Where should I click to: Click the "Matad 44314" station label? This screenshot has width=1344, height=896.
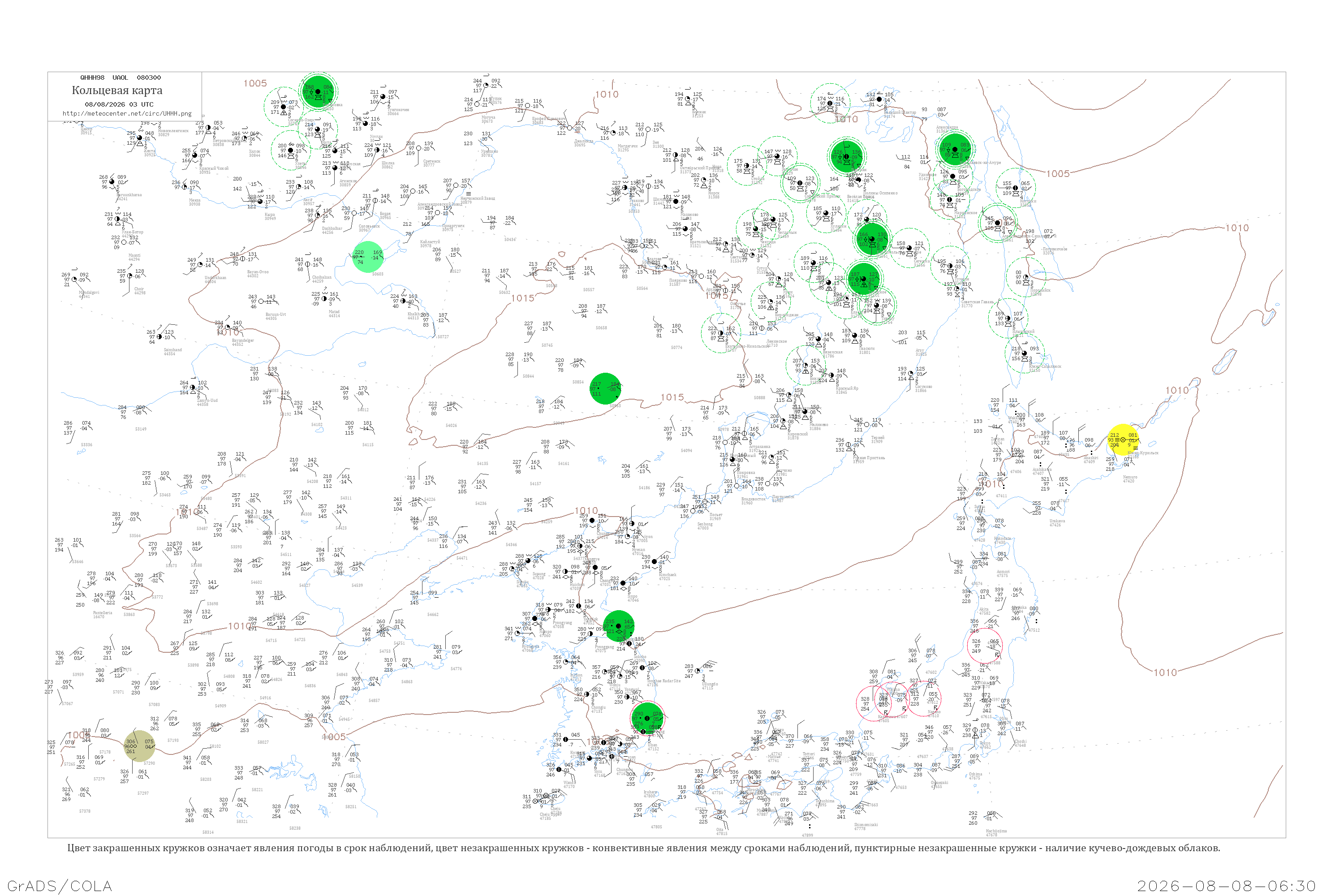[x=334, y=314]
